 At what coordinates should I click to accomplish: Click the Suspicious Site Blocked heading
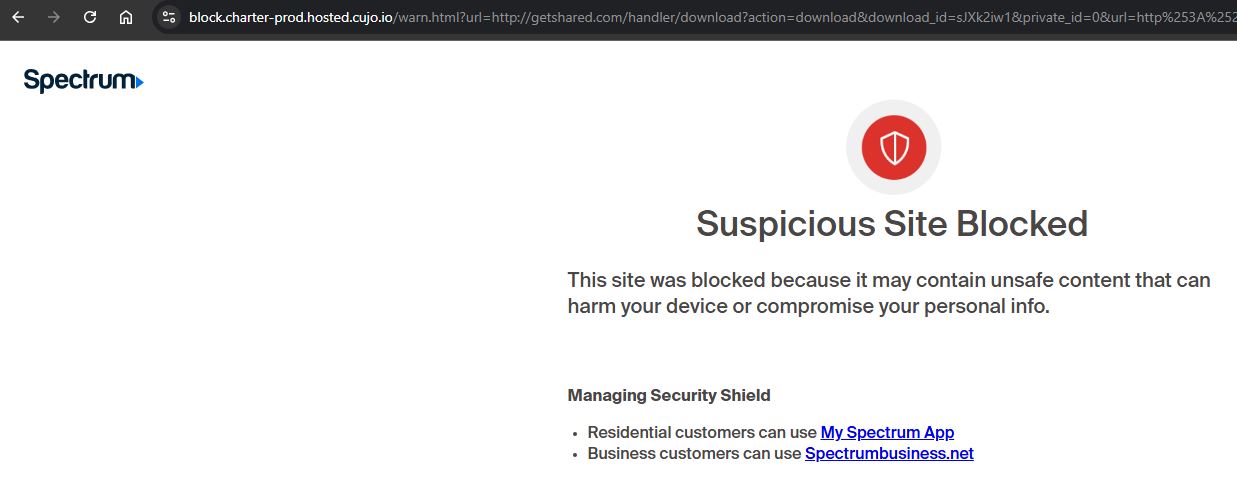click(892, 223)
